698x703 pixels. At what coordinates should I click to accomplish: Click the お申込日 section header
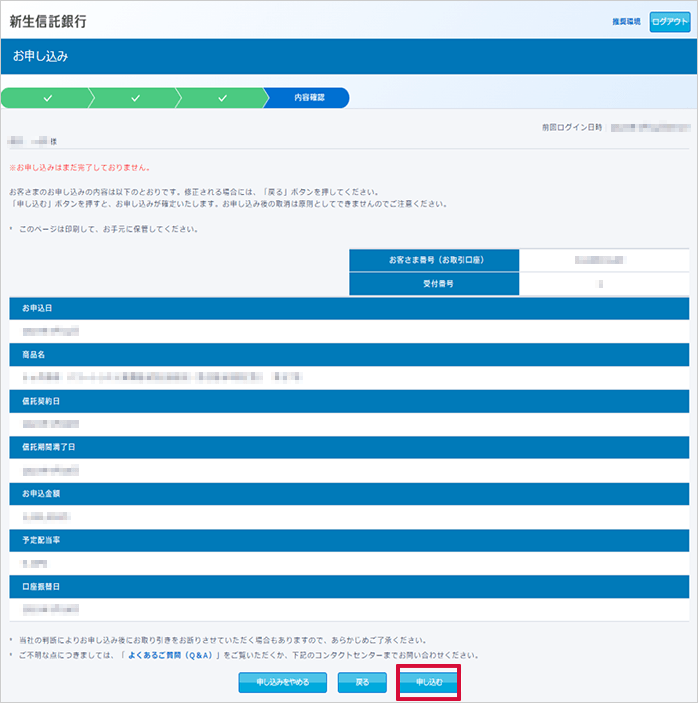(349, 308)
